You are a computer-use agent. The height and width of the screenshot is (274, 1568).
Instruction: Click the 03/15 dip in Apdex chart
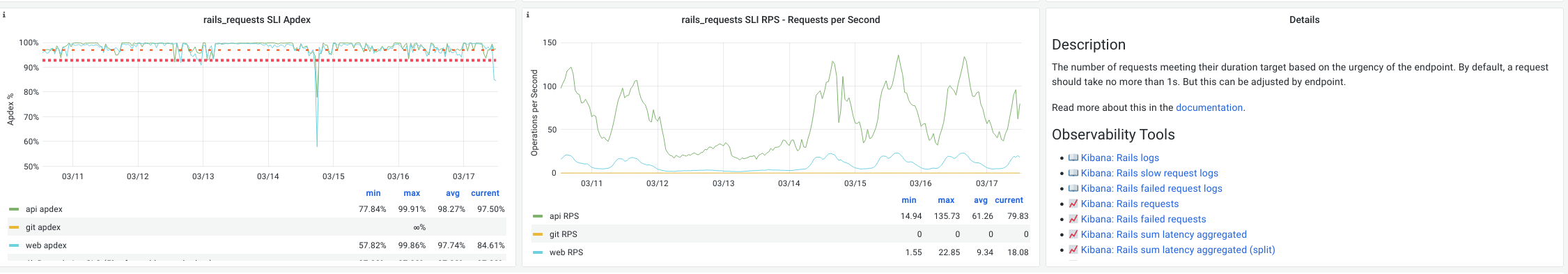[317, 145]
